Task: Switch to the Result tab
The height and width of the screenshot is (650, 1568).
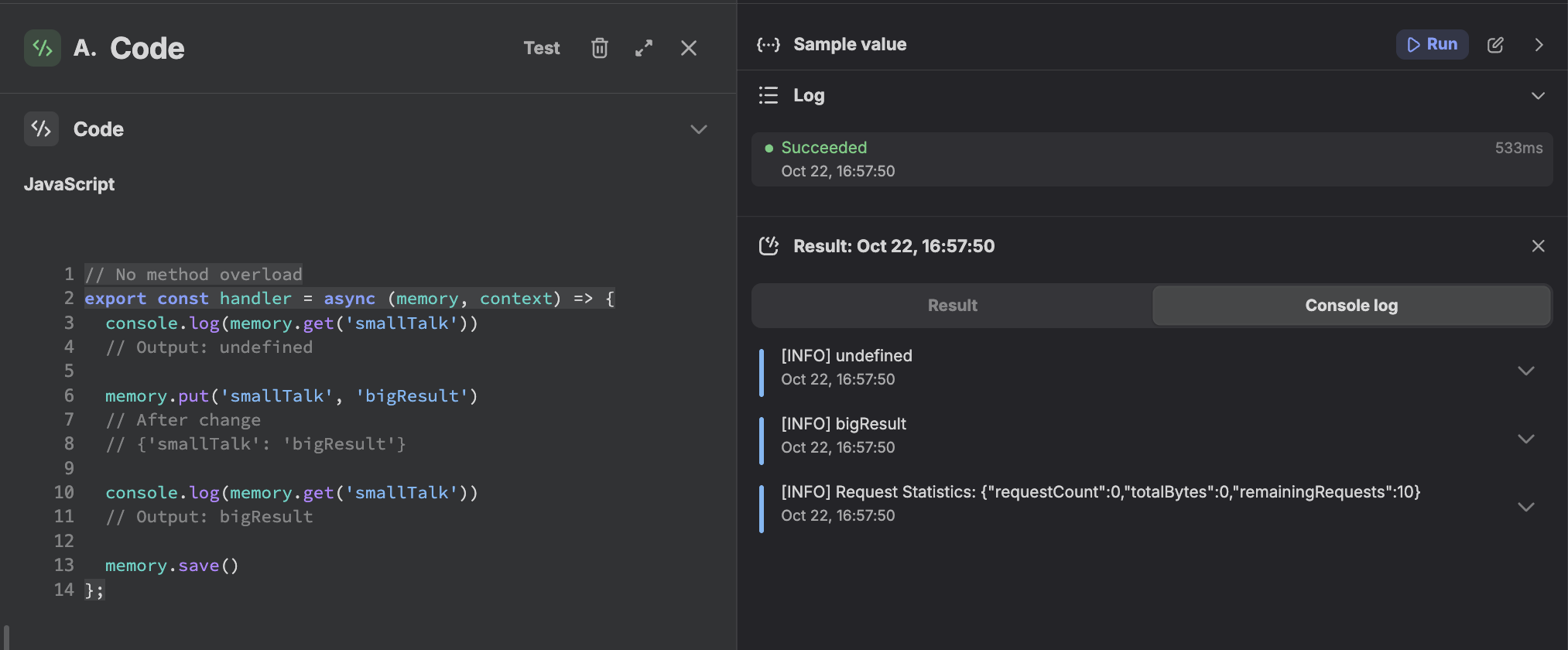Action: tap(952, 306)
